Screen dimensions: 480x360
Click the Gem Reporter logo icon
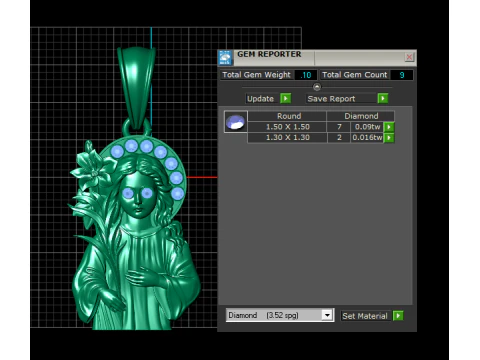pyautogui.click(x=225, y=58)
